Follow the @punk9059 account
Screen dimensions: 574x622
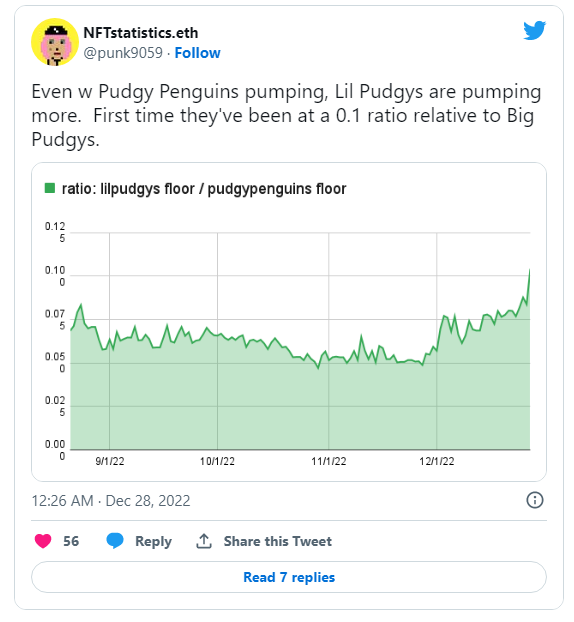pyautogui.click(x=198, y=53)
